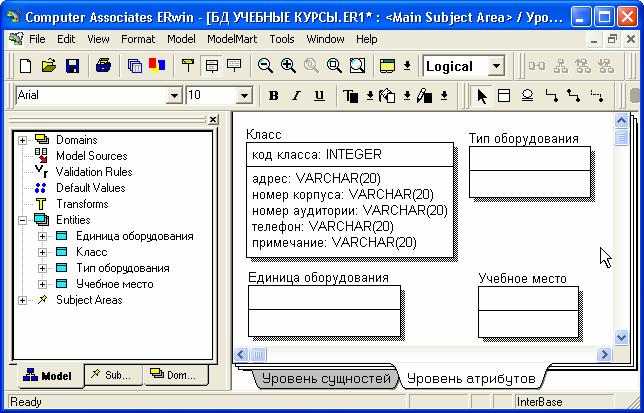
Task: Open the Model menu
Action: tap(181, 39)
